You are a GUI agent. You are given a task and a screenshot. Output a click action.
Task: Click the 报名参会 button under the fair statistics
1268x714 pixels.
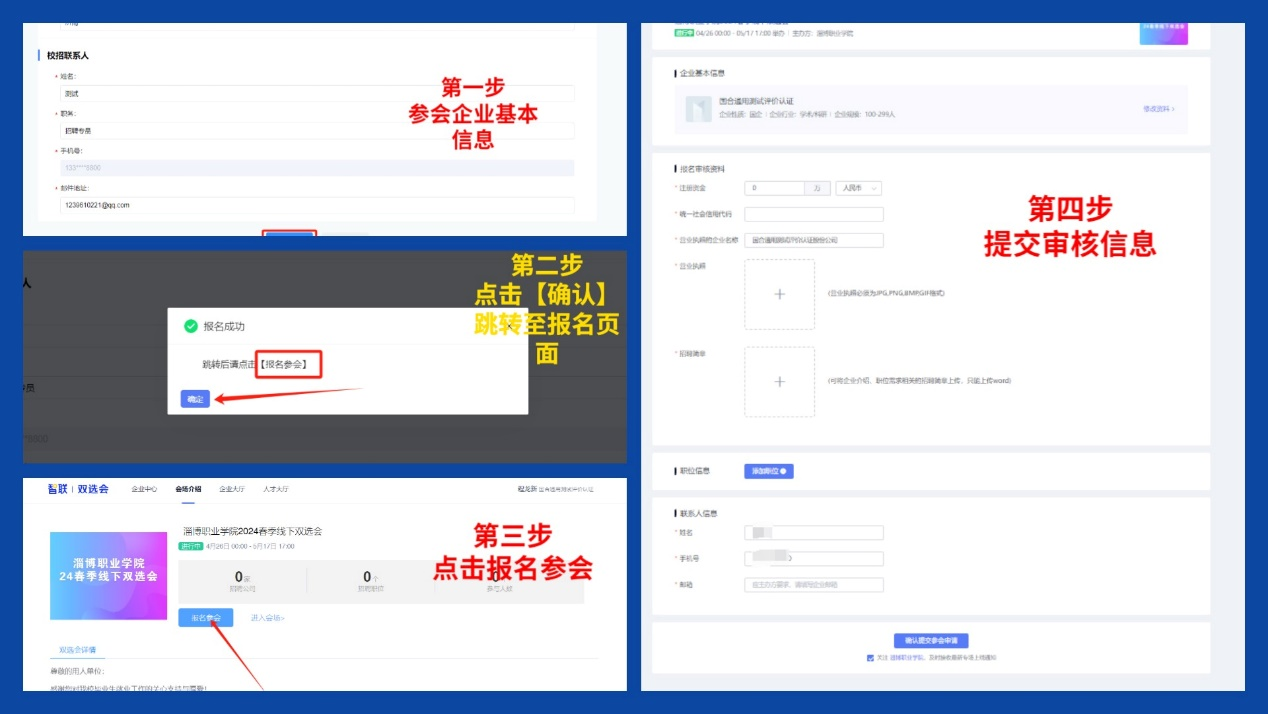(206, 618)
